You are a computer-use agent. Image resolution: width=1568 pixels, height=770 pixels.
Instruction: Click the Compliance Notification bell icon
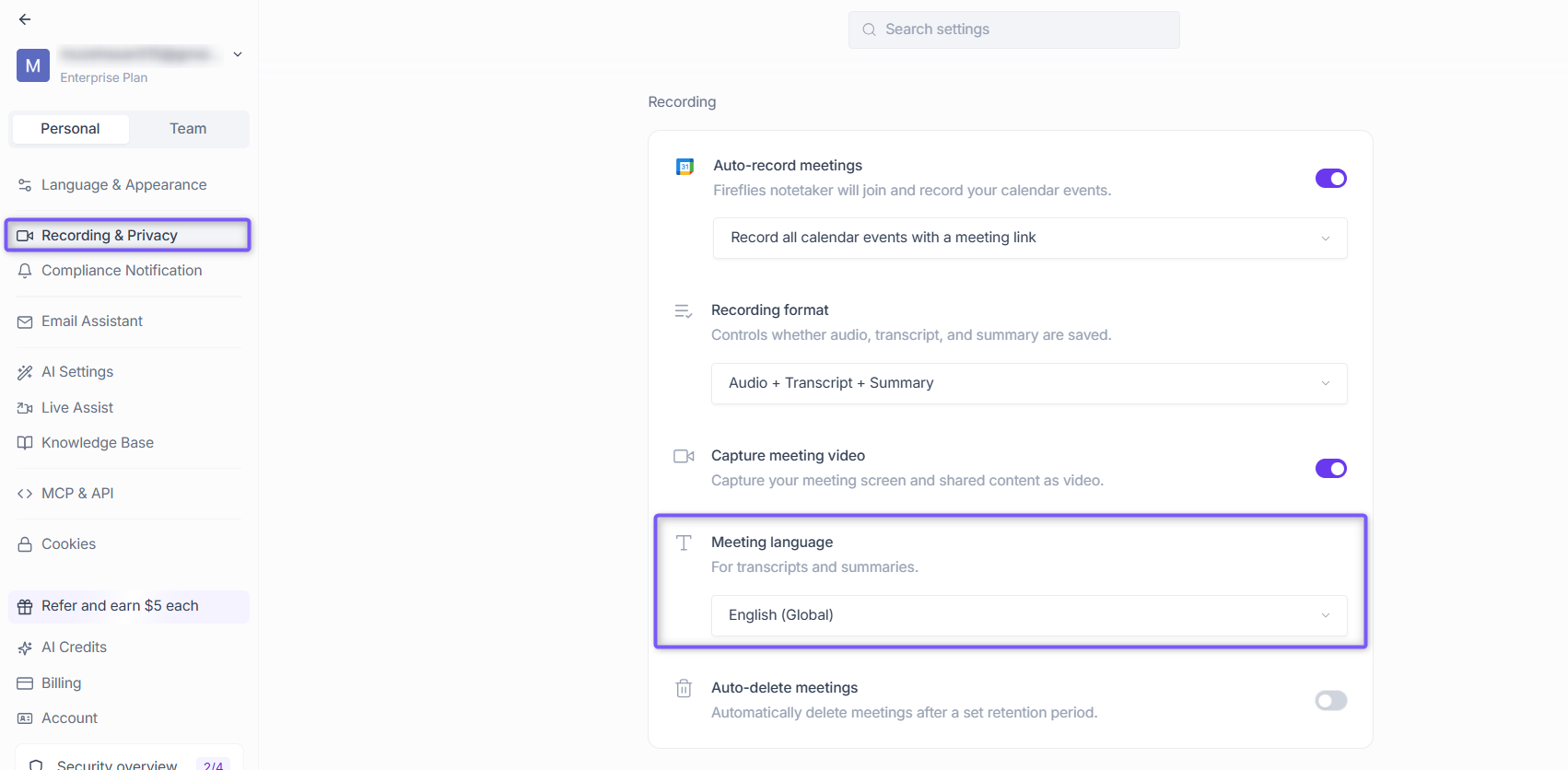[x=25, y=271]
